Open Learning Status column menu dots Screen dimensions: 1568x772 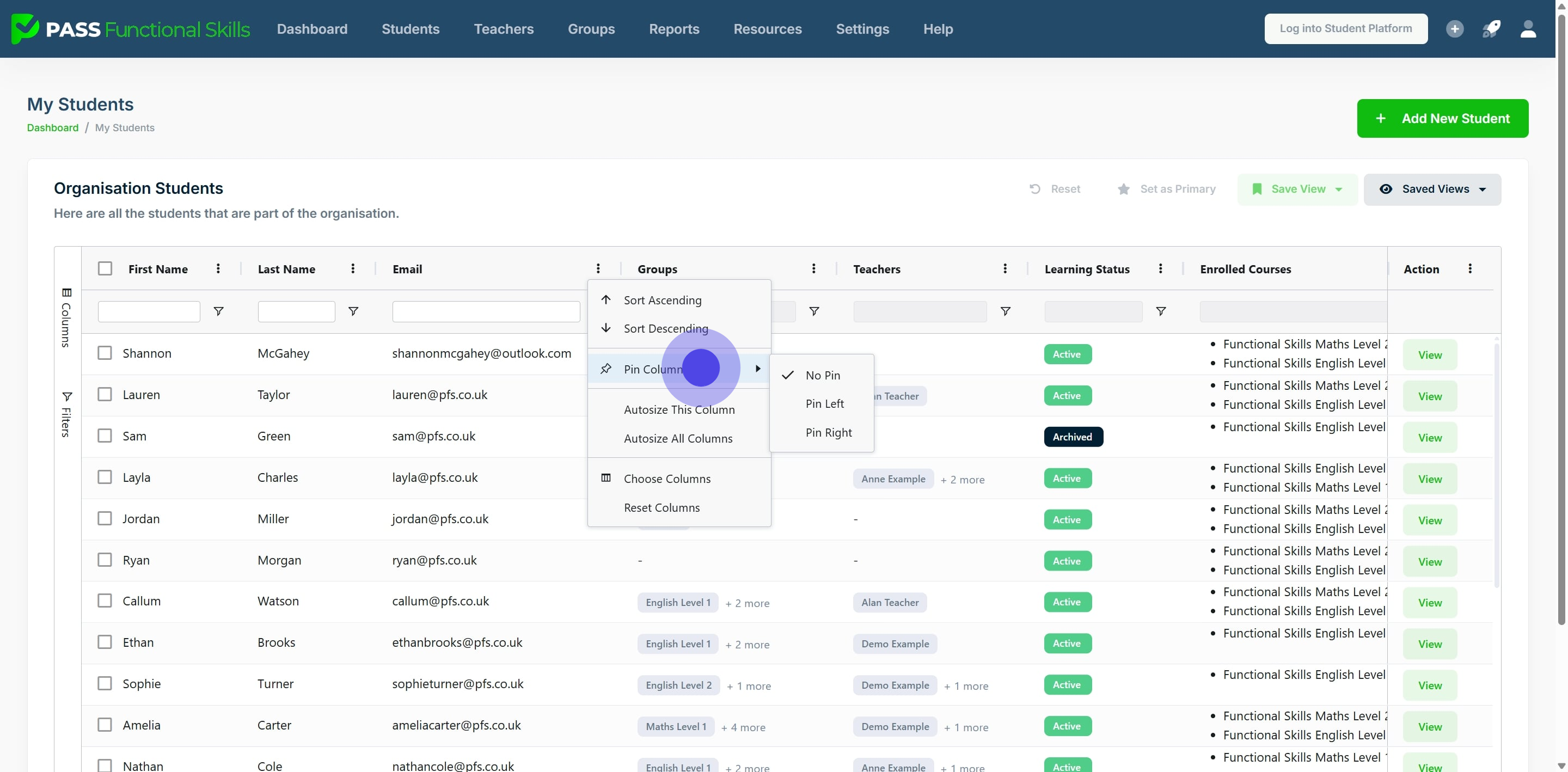[1161, 268]
